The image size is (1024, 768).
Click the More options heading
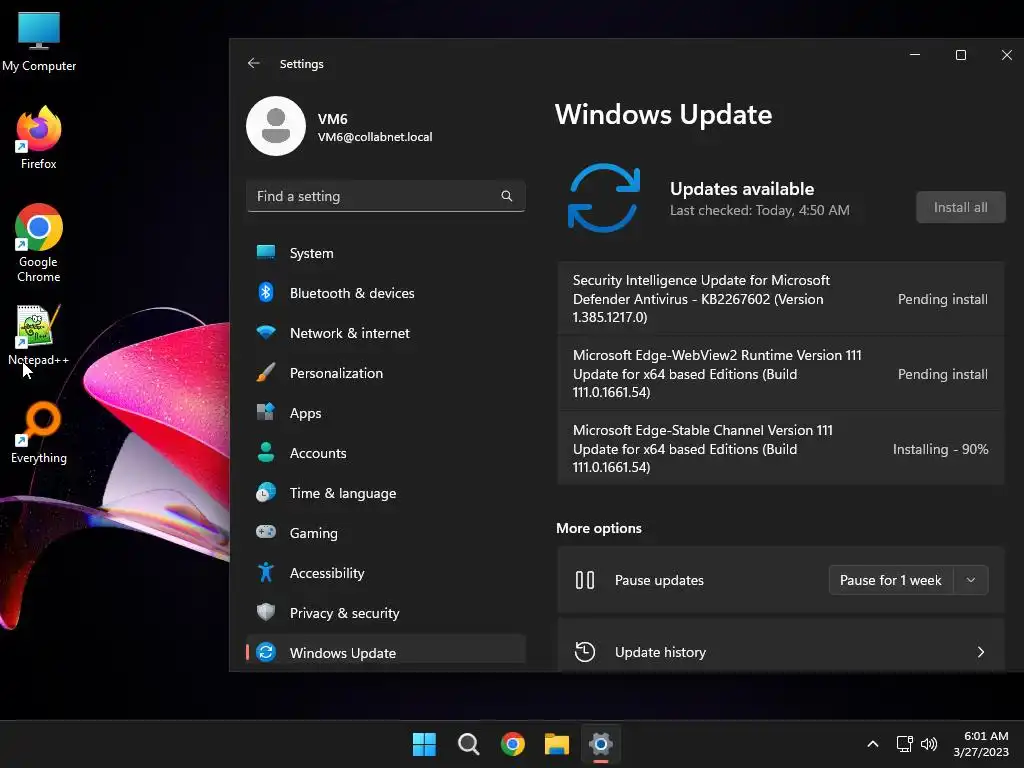(599, 528)
